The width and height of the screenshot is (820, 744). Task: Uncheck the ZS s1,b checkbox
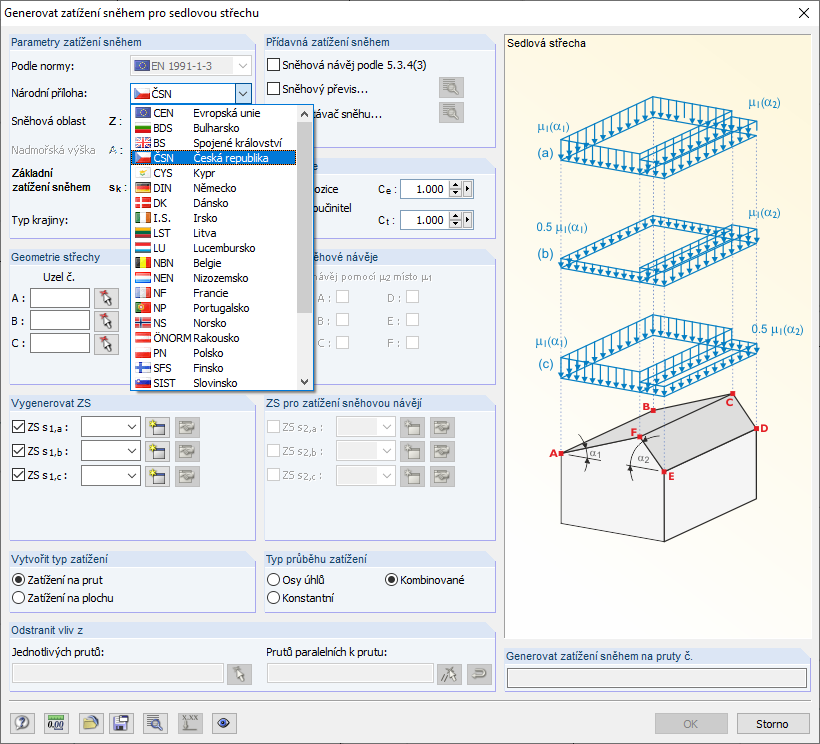coord(18,450)
